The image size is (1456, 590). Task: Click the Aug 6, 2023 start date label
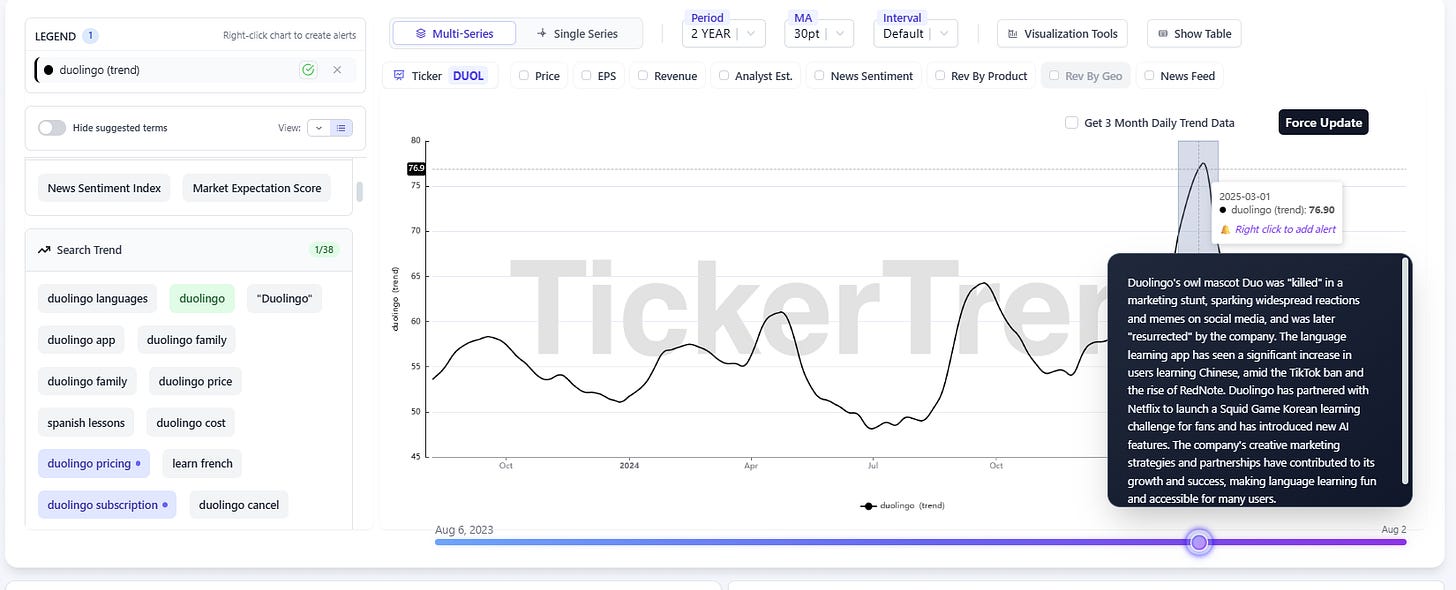[464, 529]
